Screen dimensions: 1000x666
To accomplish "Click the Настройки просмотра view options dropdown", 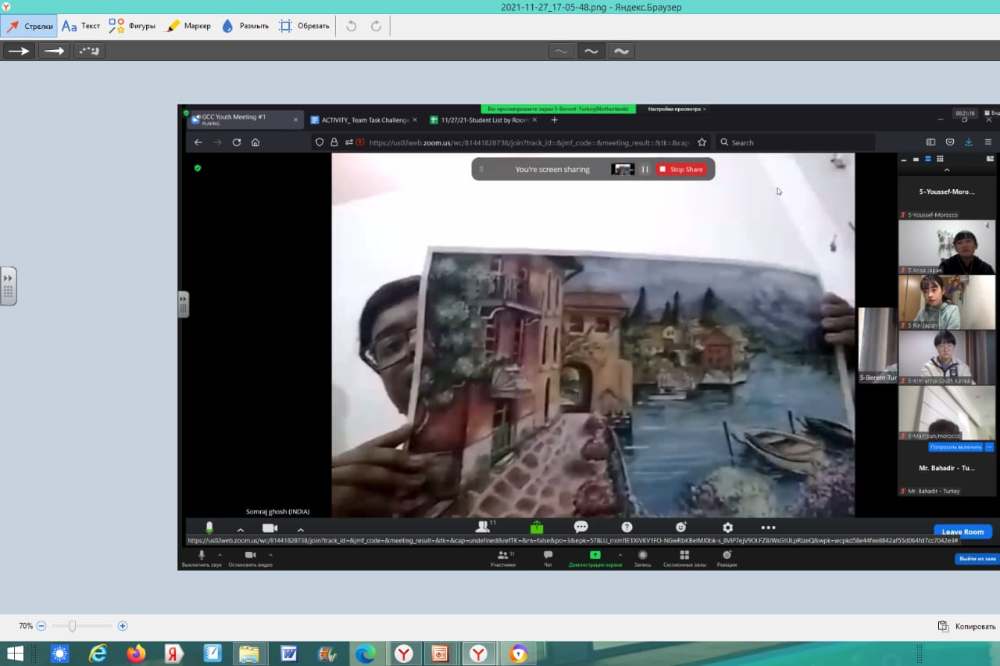I will [676, 109].
